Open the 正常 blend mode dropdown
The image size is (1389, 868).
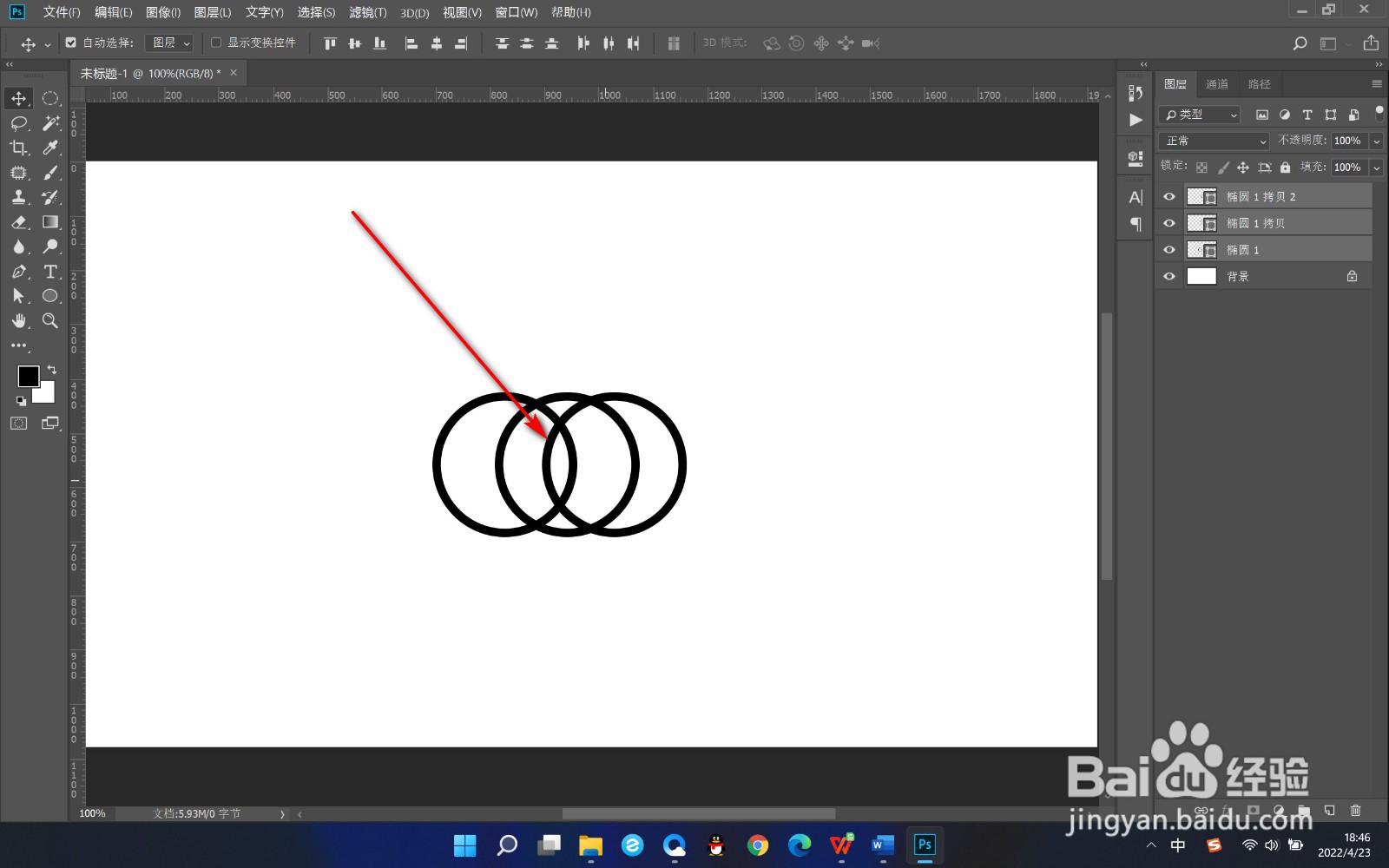click(1214, 141)
